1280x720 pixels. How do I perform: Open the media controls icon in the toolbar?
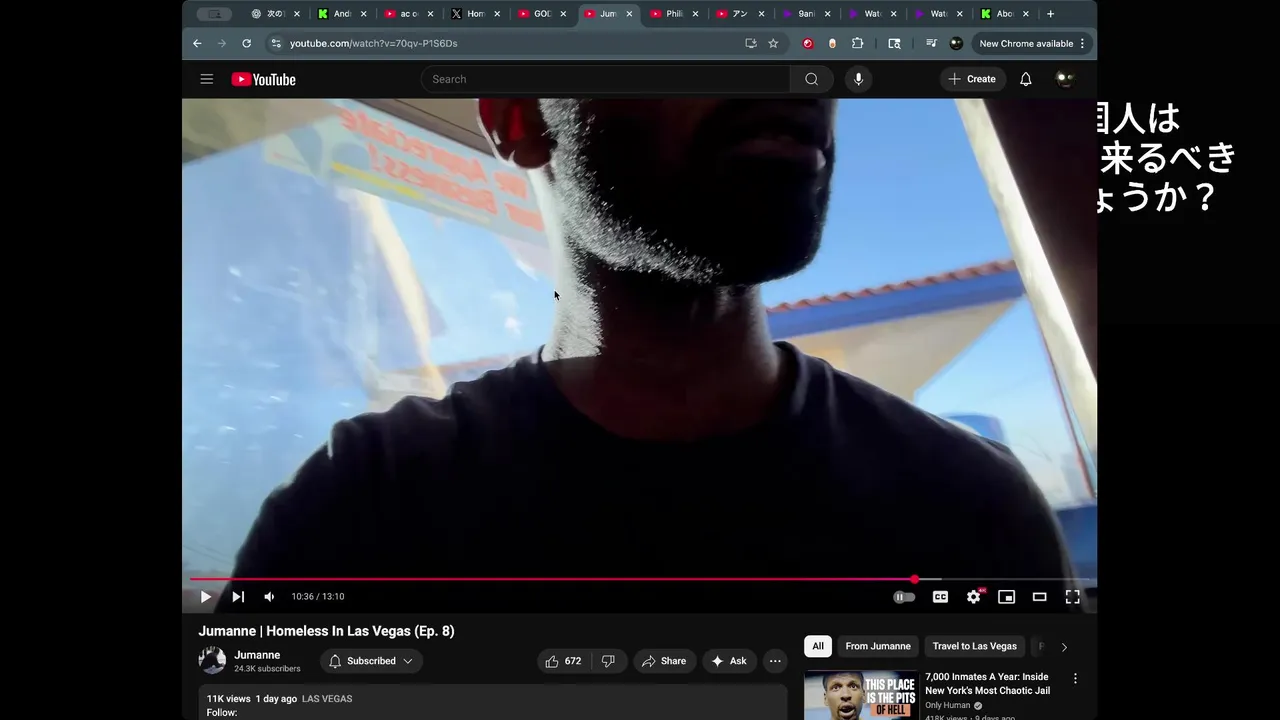(x=931, y=43)
